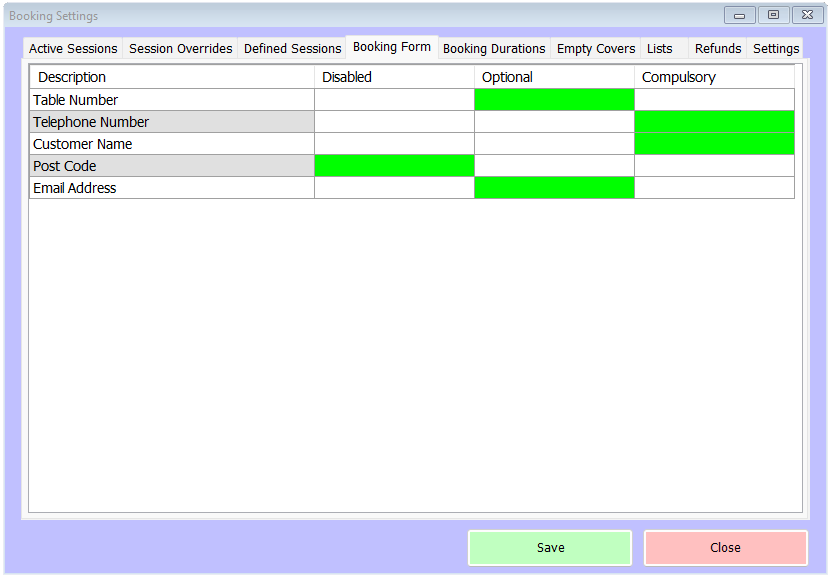Set Table Number to Disabled
Image resolution: width=832 pixels, height=578 pixels.
pos(394,100)
